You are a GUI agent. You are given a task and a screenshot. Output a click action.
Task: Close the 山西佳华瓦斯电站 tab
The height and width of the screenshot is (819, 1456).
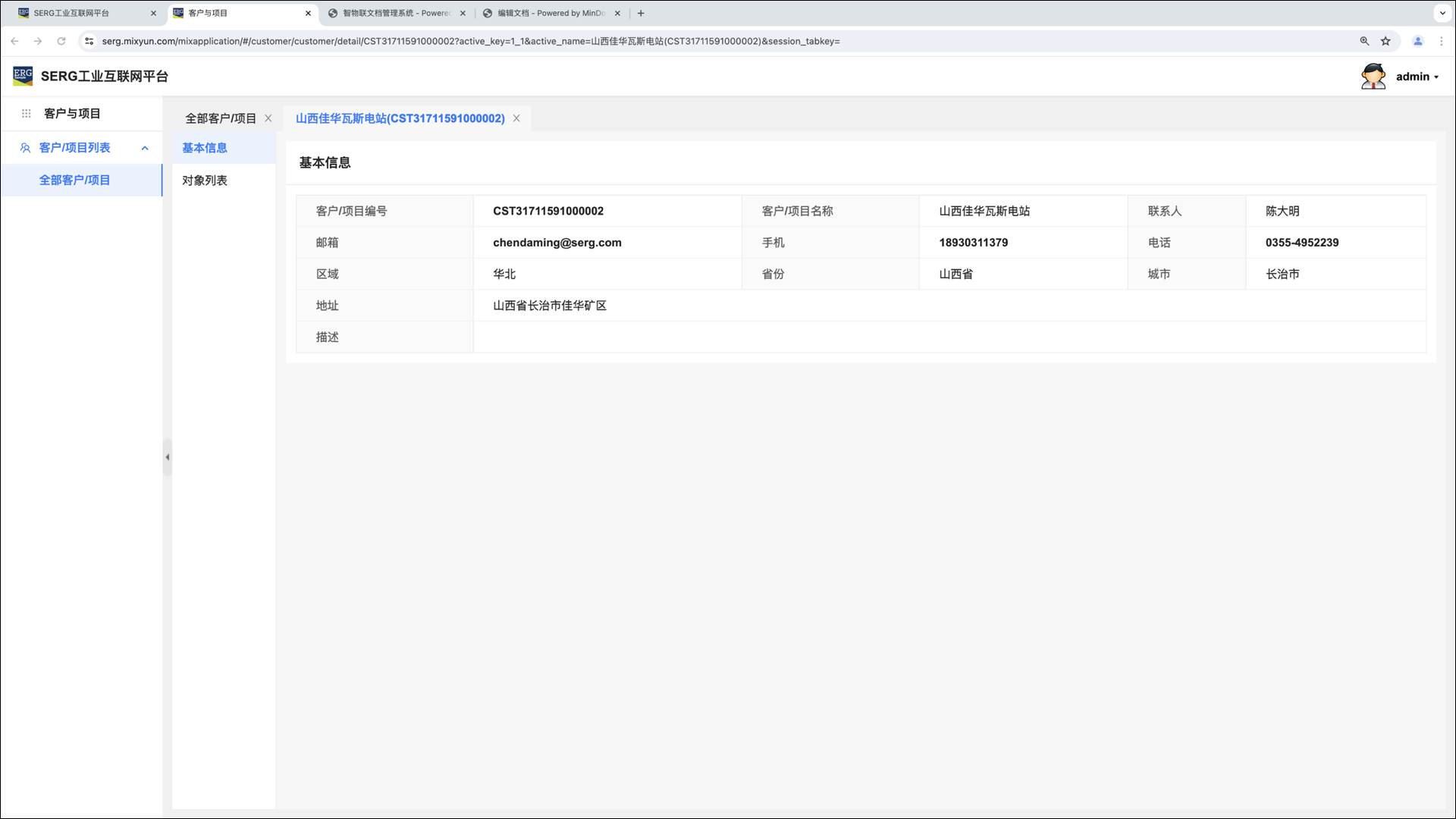516,118
